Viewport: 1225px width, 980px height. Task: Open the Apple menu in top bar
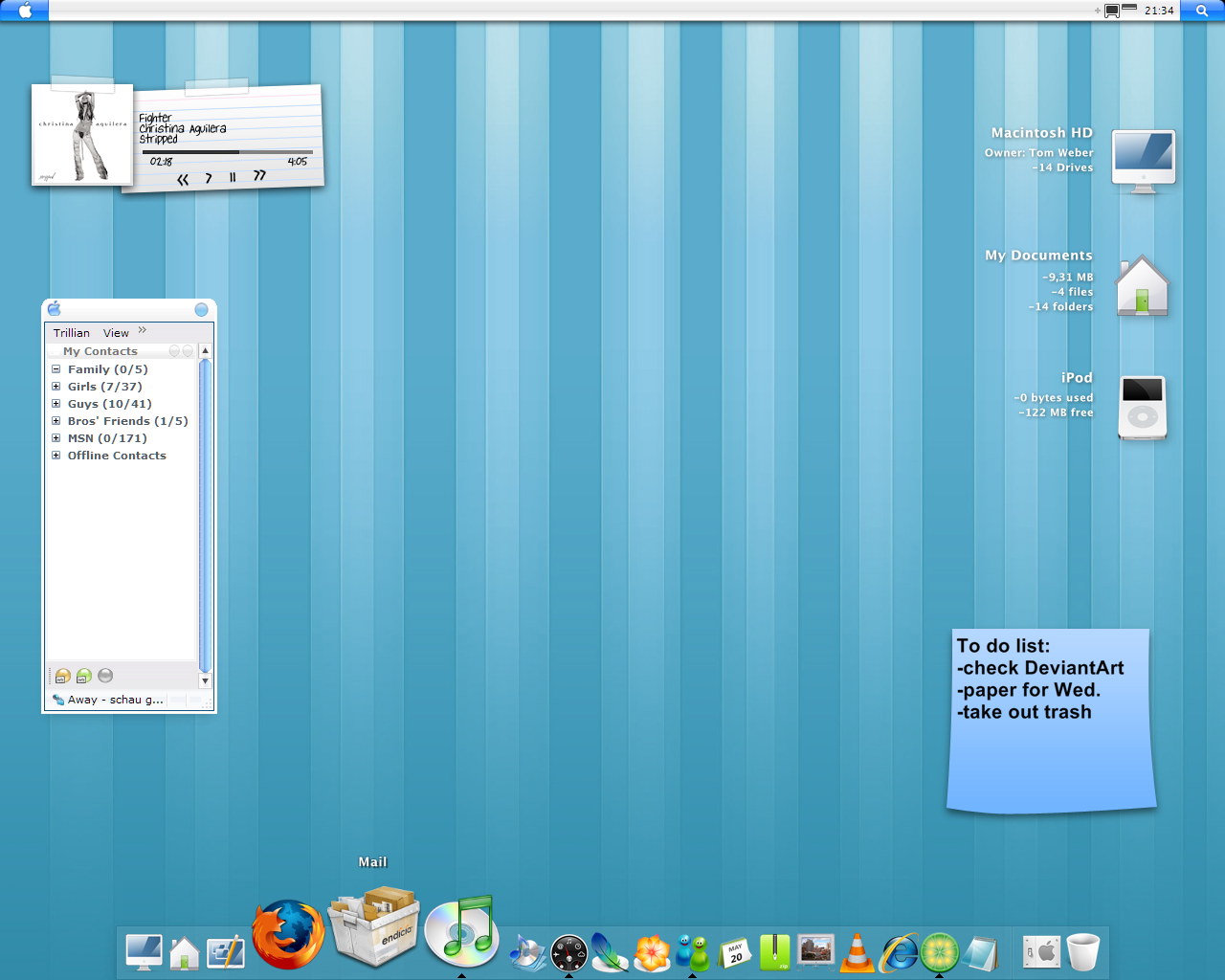point(25,11)
